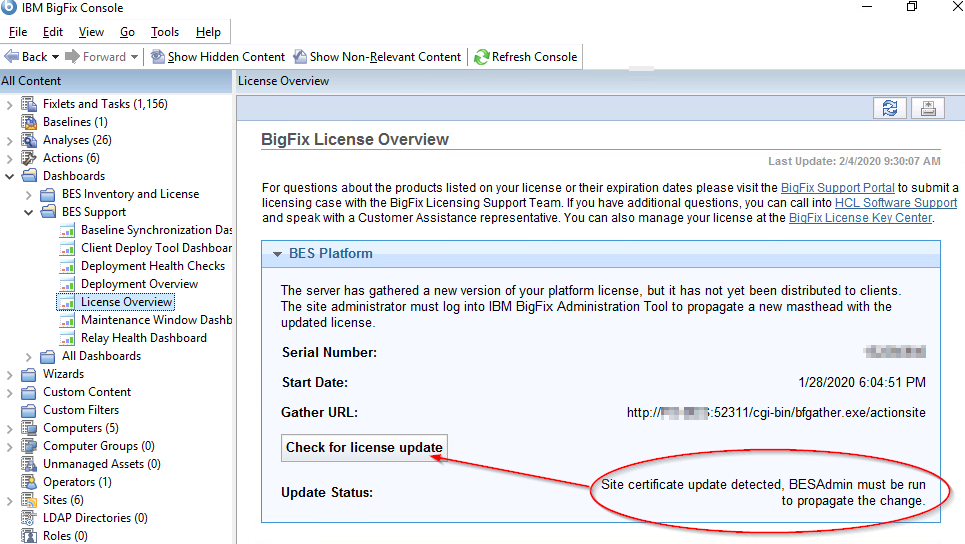965x544 pixels.
Task: Select the Baselines icon
Action: (x=29, y=122)
